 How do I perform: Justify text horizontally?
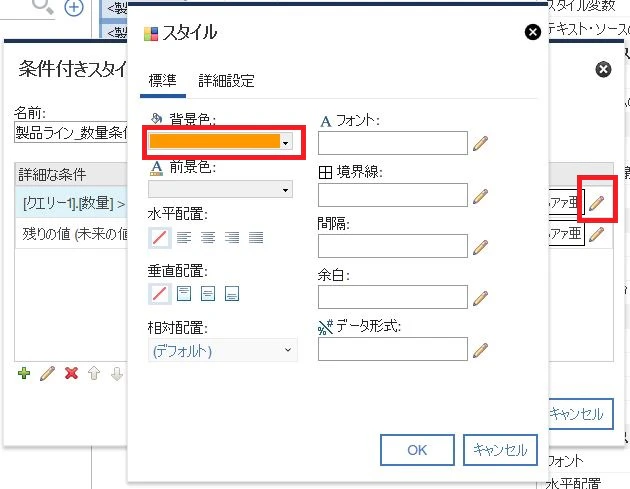click(x=256, y=237)
